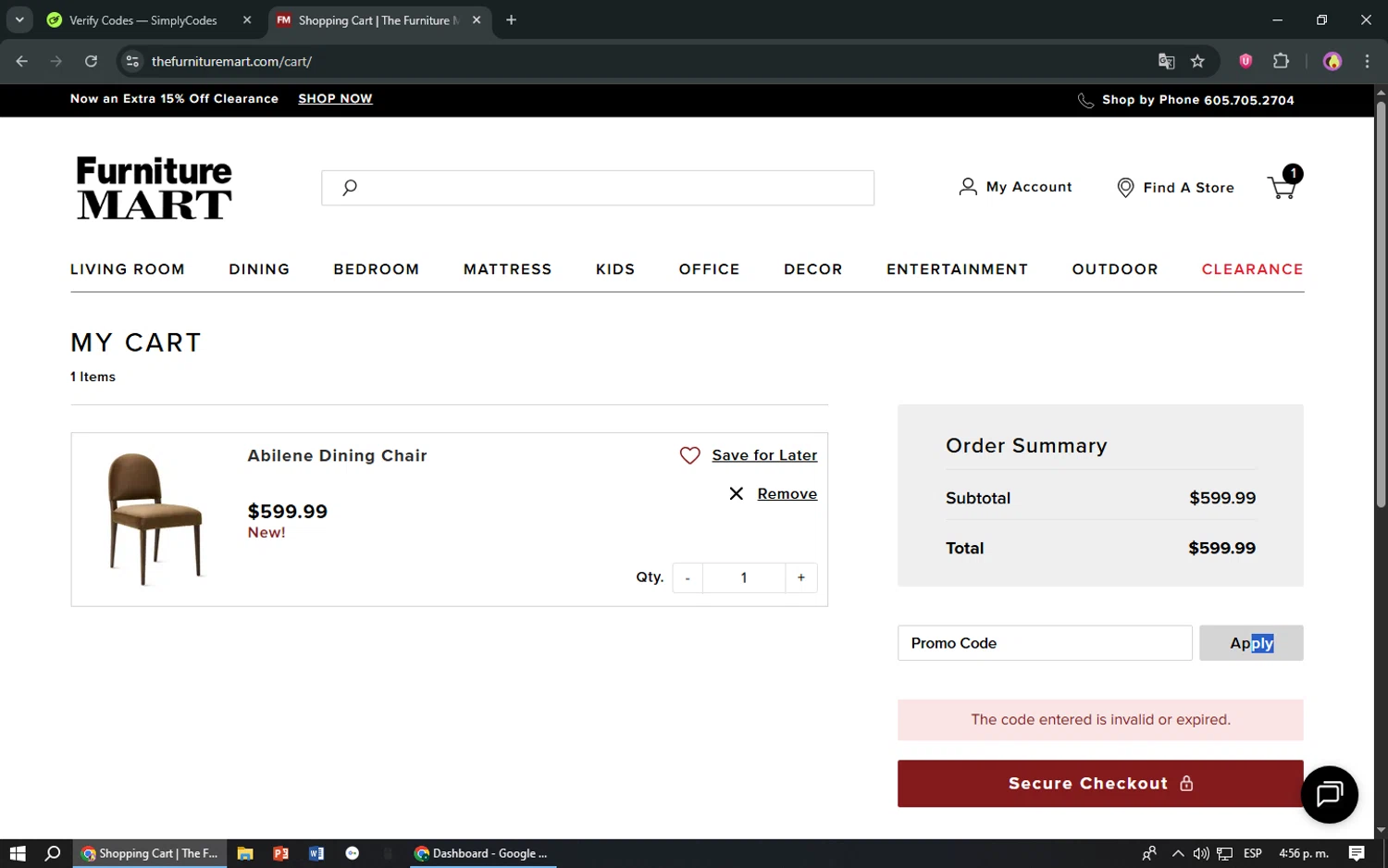Click the translate page icon in address bar

pos(1166,61)
